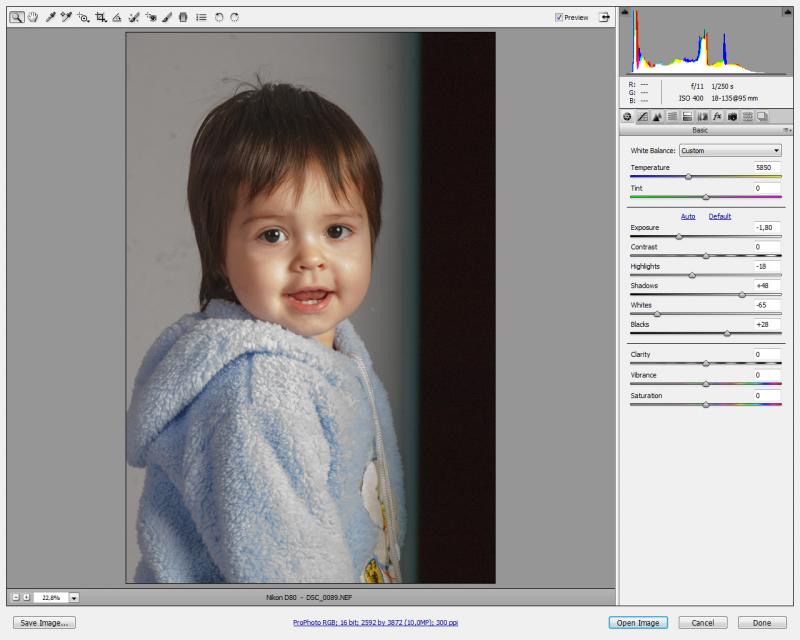Choose the Spot Removal tool
800x640 pixels.
pos(134,17)
